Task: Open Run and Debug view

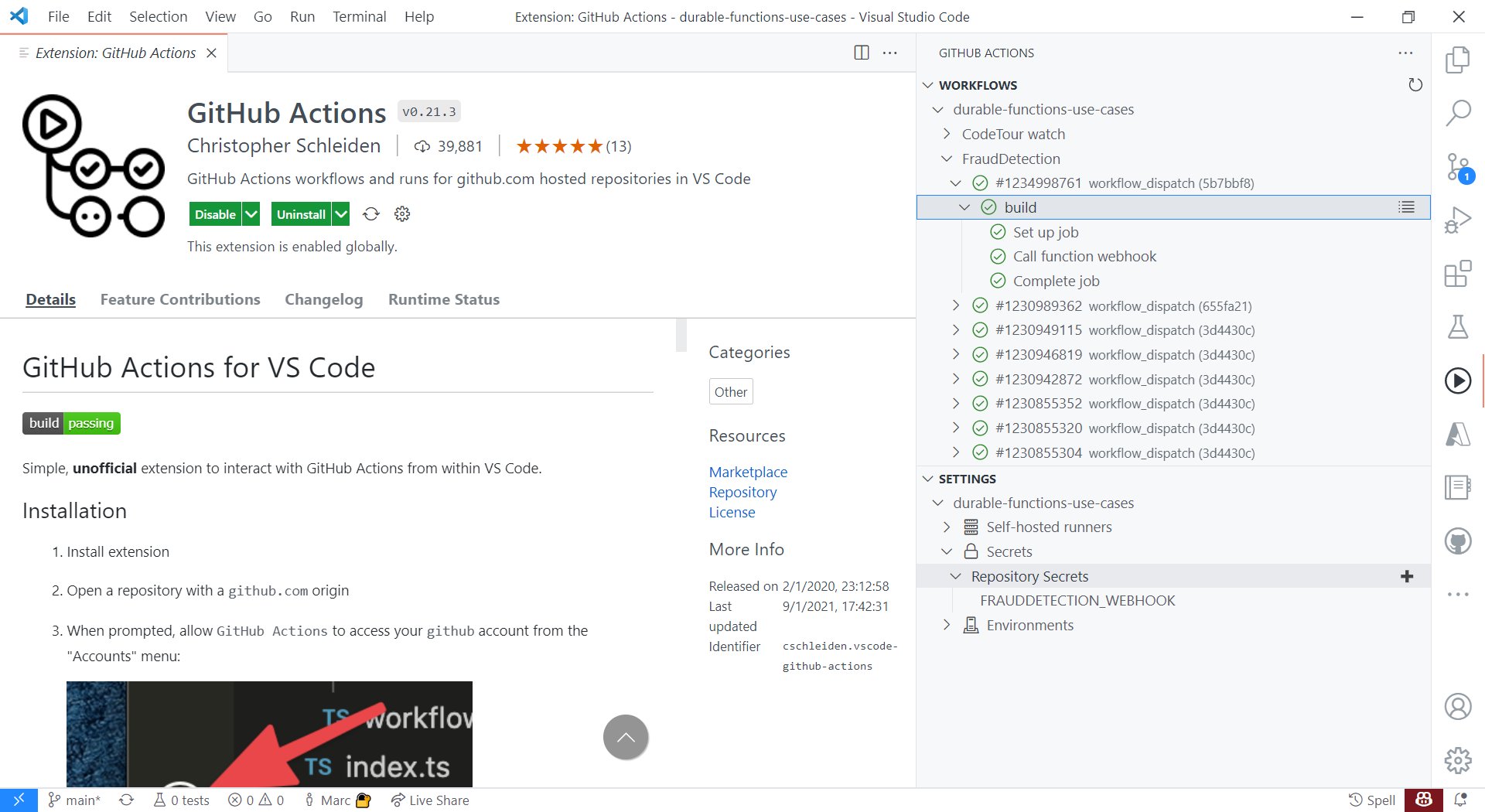Action: pyautogui.click(x=1458, y=220)
